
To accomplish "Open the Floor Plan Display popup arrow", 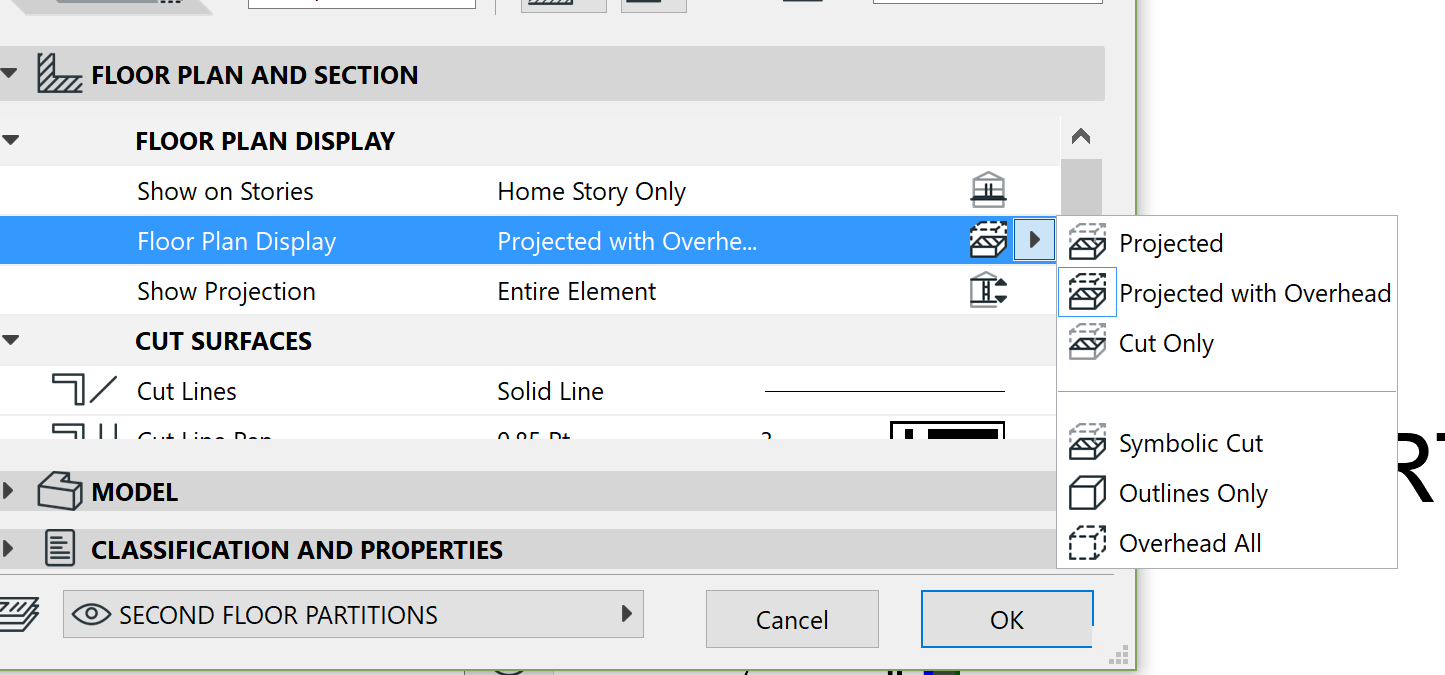I will click(1035, 241).
